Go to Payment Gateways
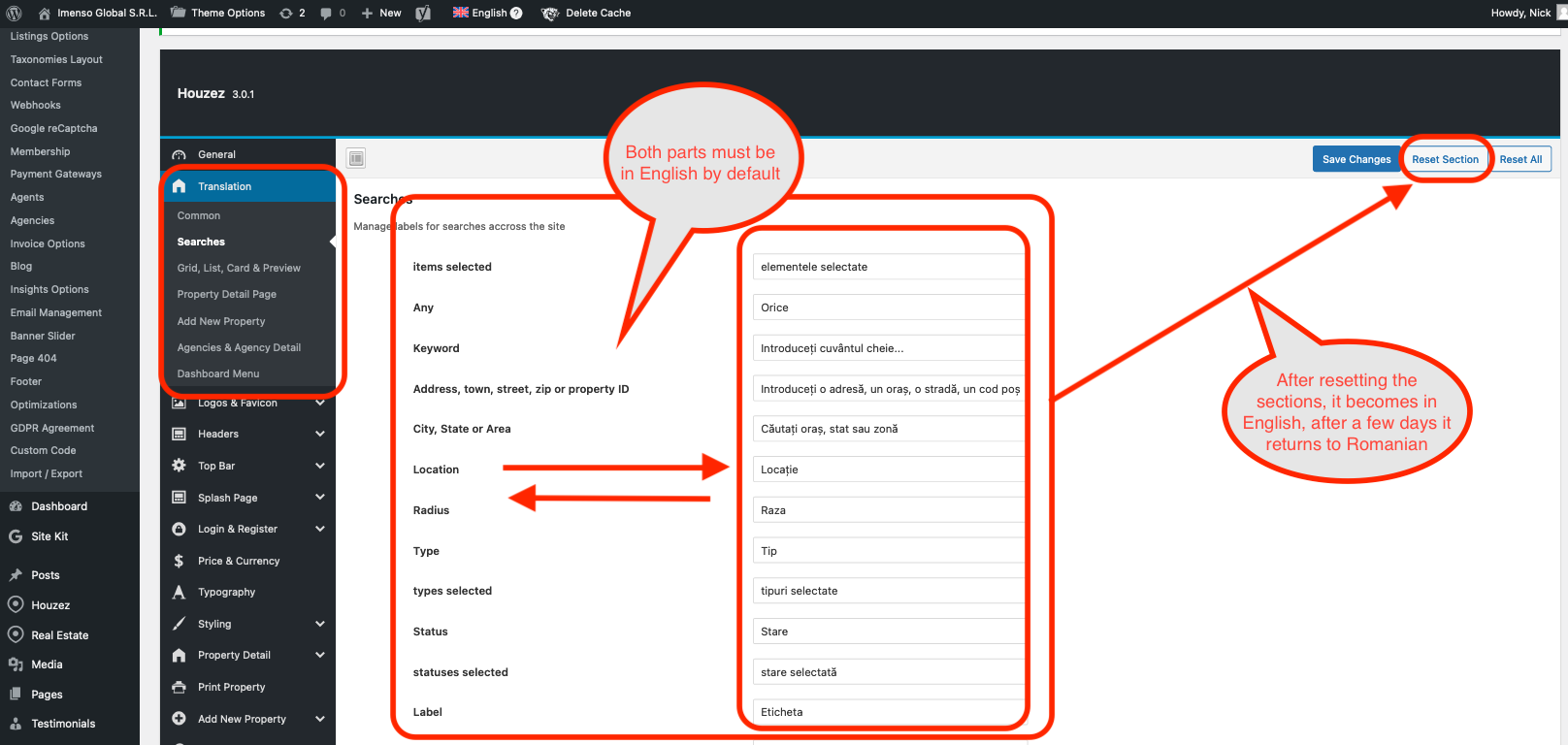 coord(56,174)
